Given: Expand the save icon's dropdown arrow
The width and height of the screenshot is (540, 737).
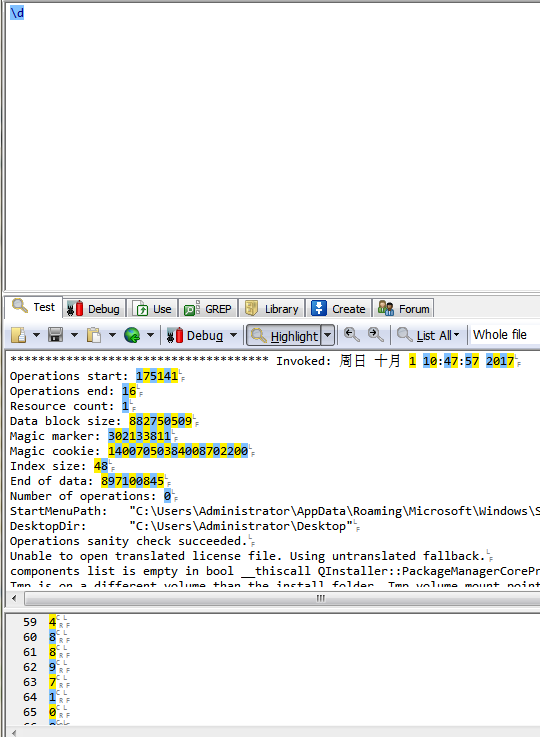Looking at the screenshot, I should coord(74,335).
